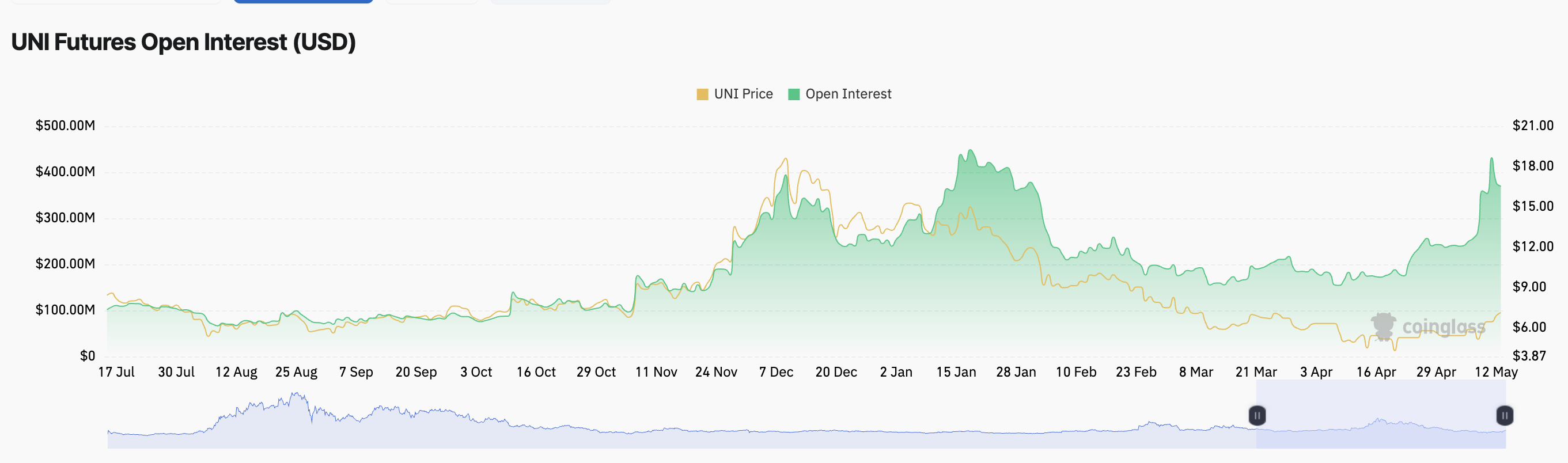Click the $21.00 right axis label
Image resolution: width=1568 pixels, height=463 pixels.
[1533, 126]
